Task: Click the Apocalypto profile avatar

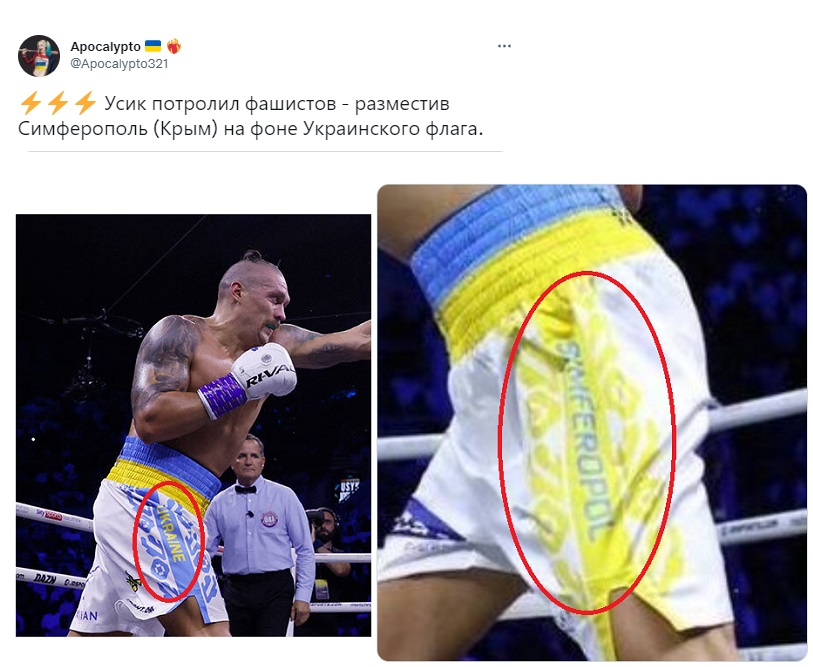Action: click(x=39, y=55)
